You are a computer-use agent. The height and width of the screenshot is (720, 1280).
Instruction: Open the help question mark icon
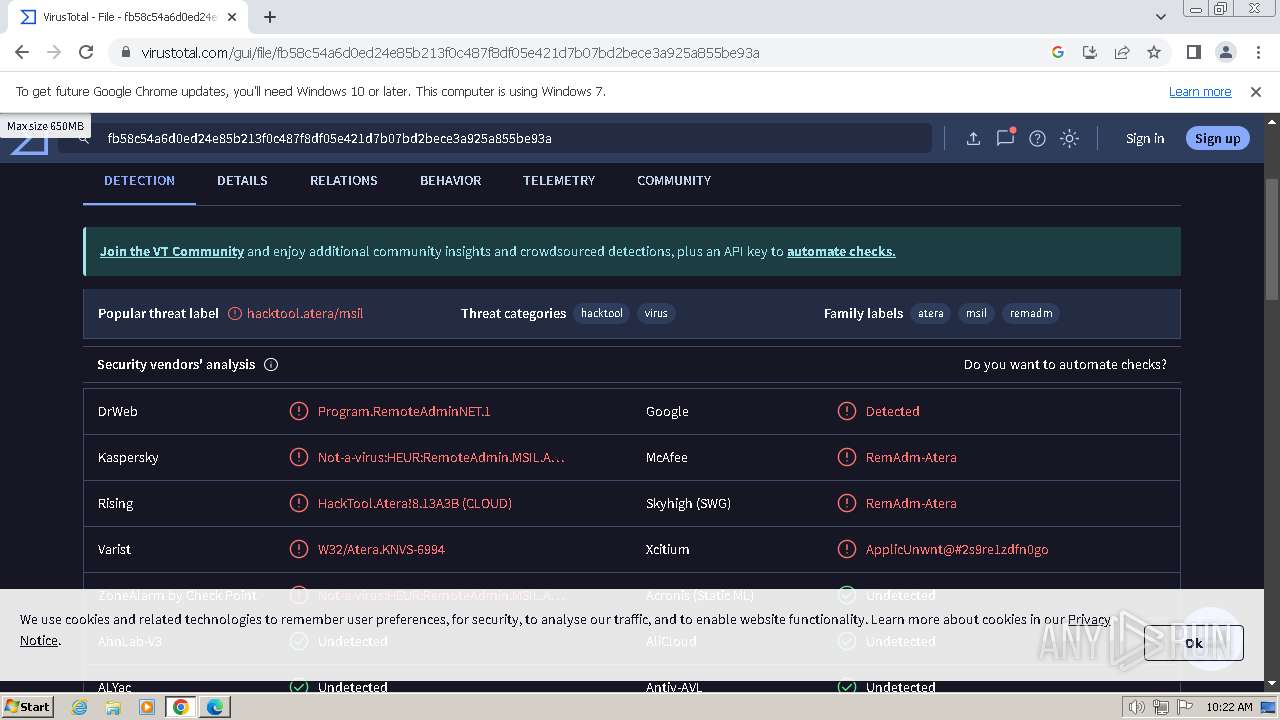[1038, 139]
